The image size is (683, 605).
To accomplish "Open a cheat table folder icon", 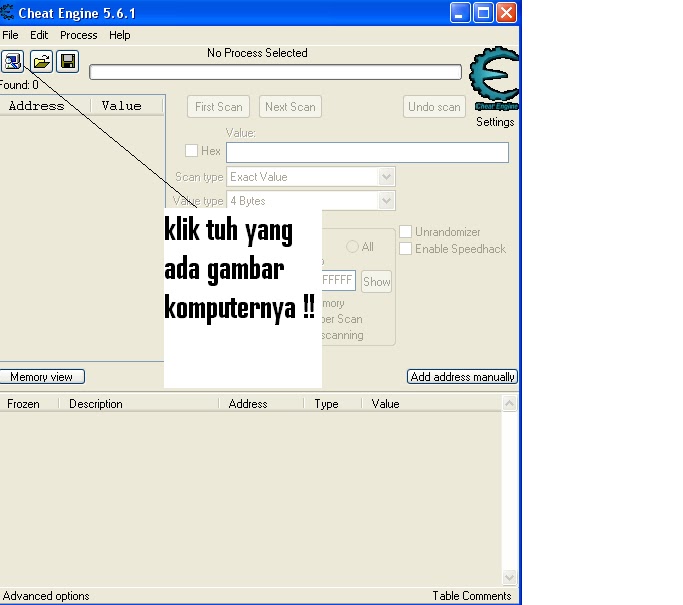I will coord(41,61).
